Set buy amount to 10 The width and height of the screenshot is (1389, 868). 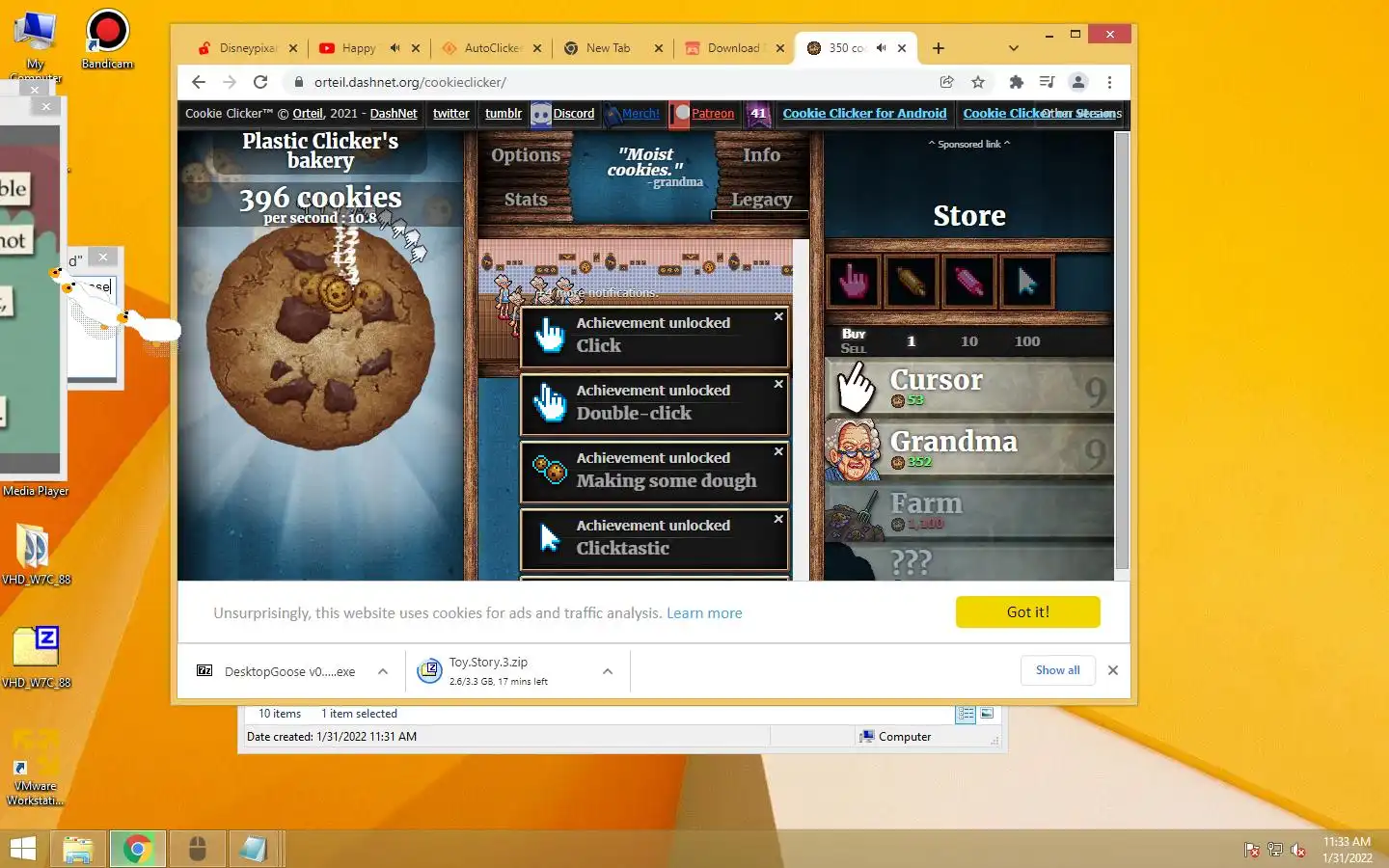tap(969, 341)
